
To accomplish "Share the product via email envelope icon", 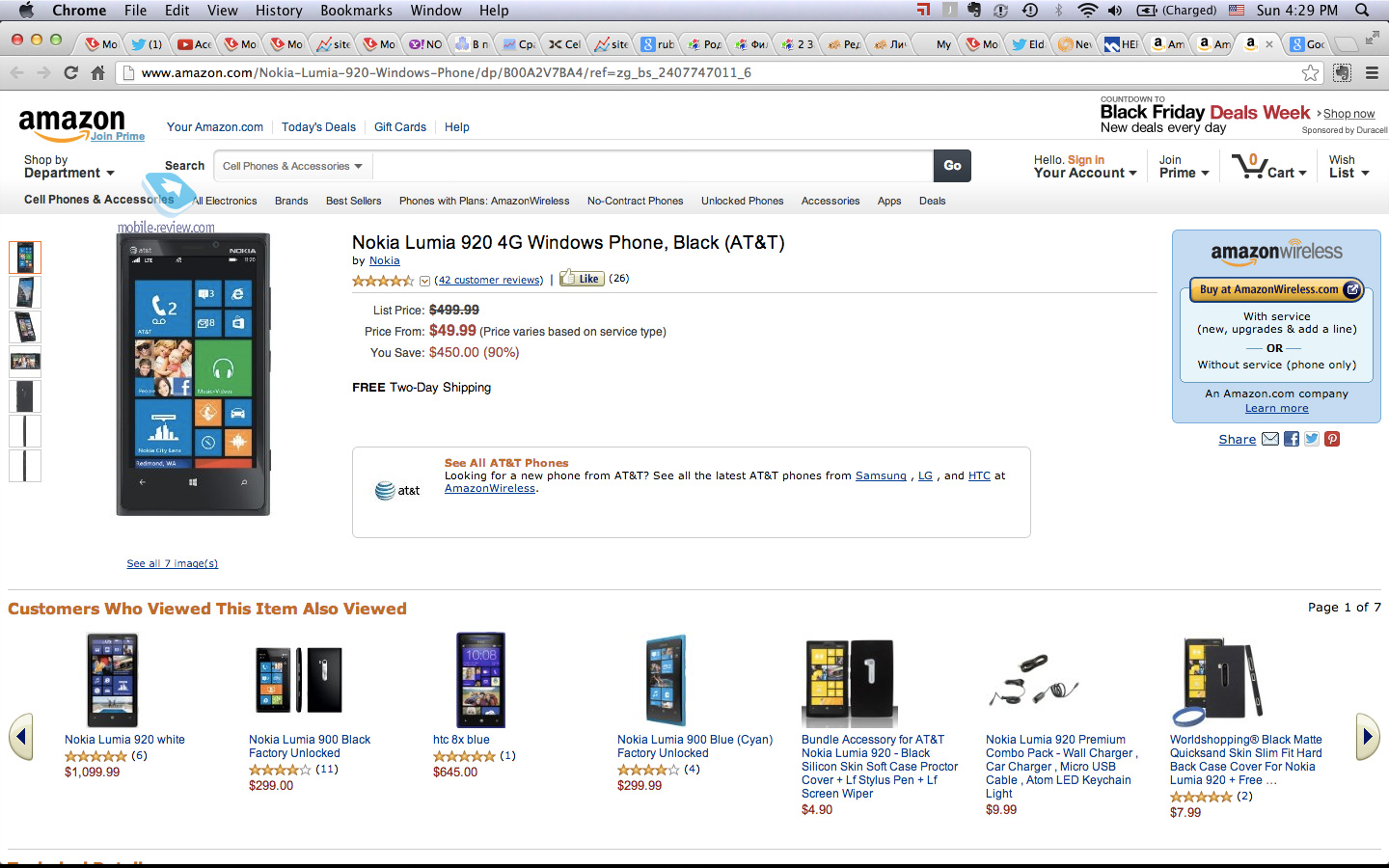I will pos(1270,439).
